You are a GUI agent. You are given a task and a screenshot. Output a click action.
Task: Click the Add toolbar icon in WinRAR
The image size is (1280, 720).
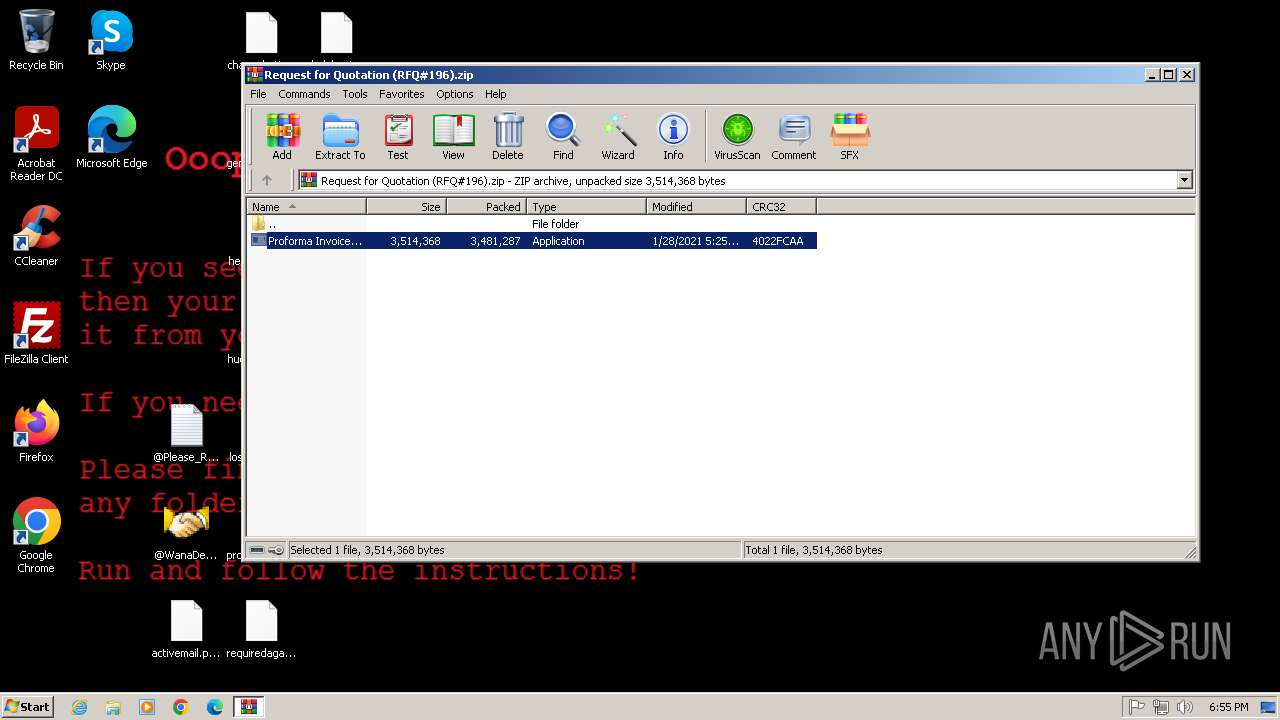pos(282,137)
